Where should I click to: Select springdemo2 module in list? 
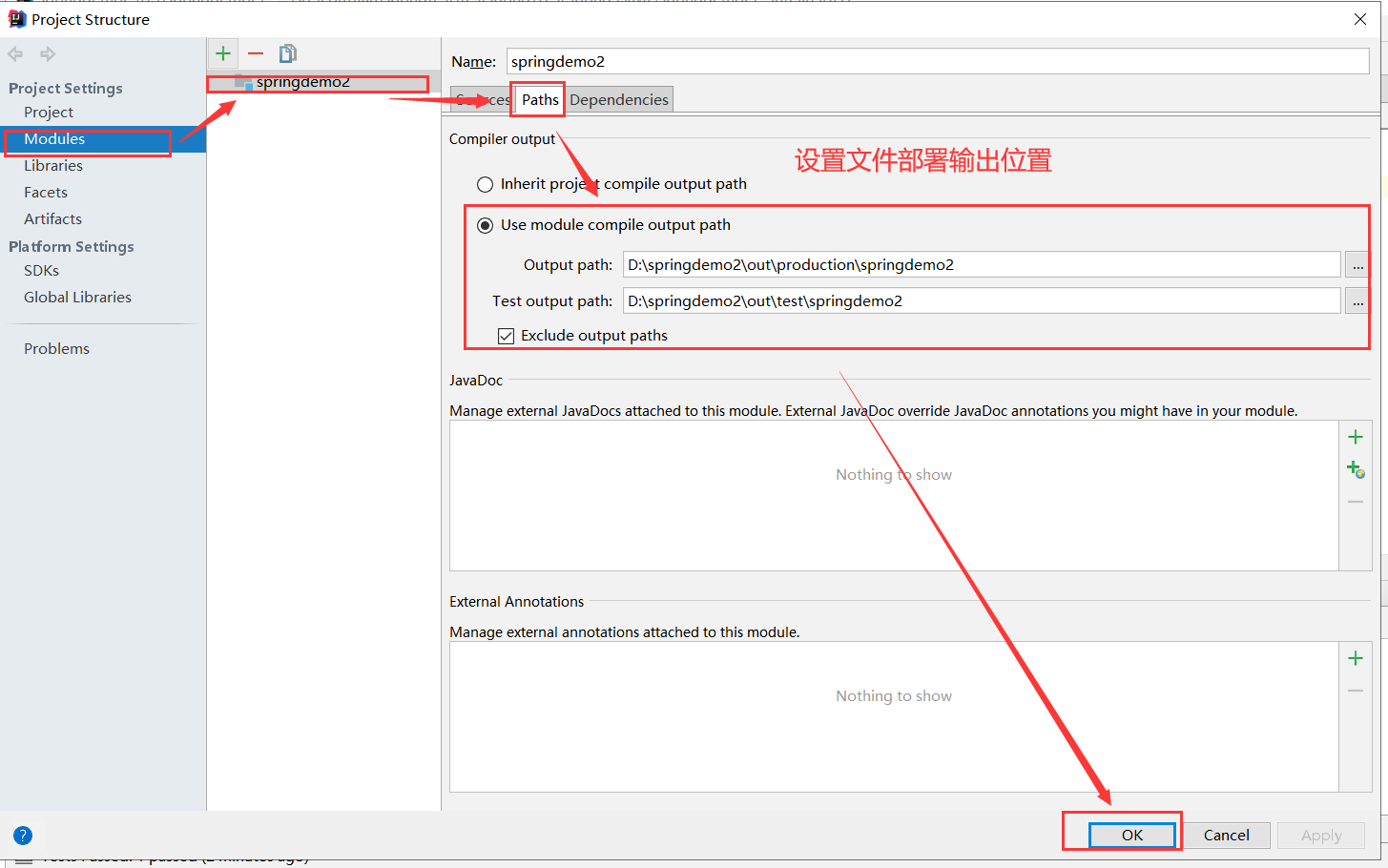tap(323, 82)
